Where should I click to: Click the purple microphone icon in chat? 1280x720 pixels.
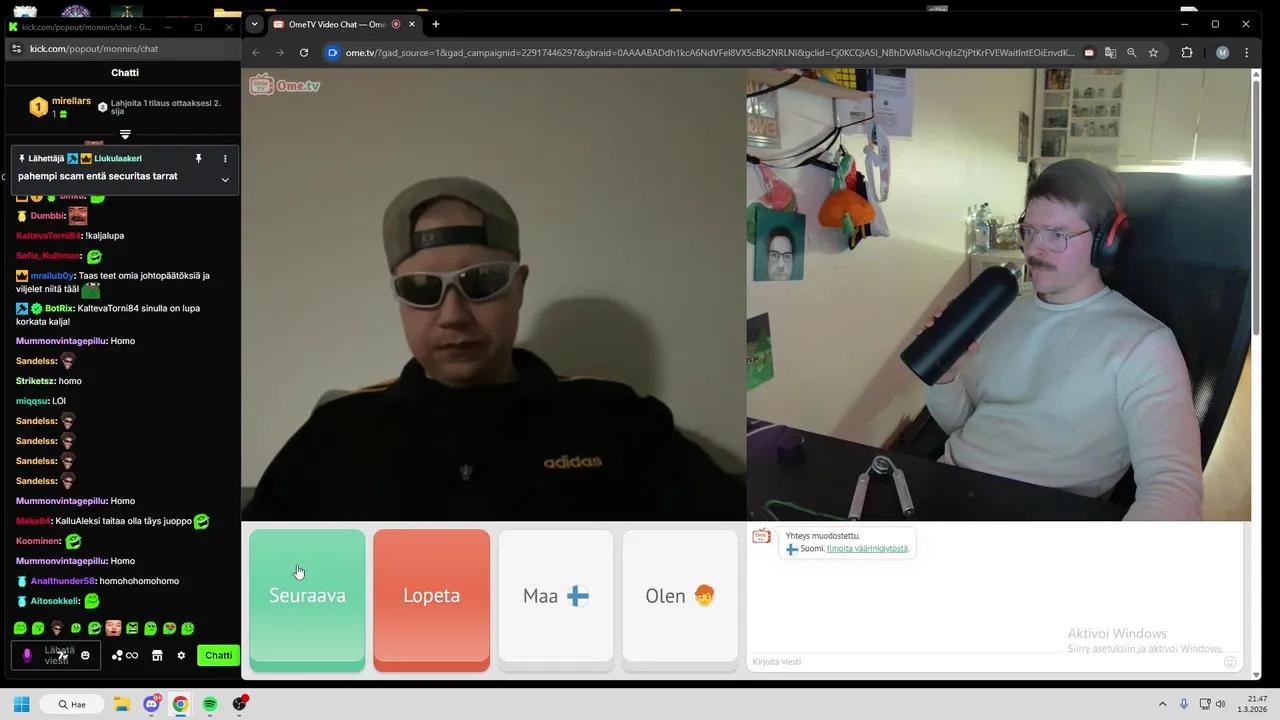point(27,656)
